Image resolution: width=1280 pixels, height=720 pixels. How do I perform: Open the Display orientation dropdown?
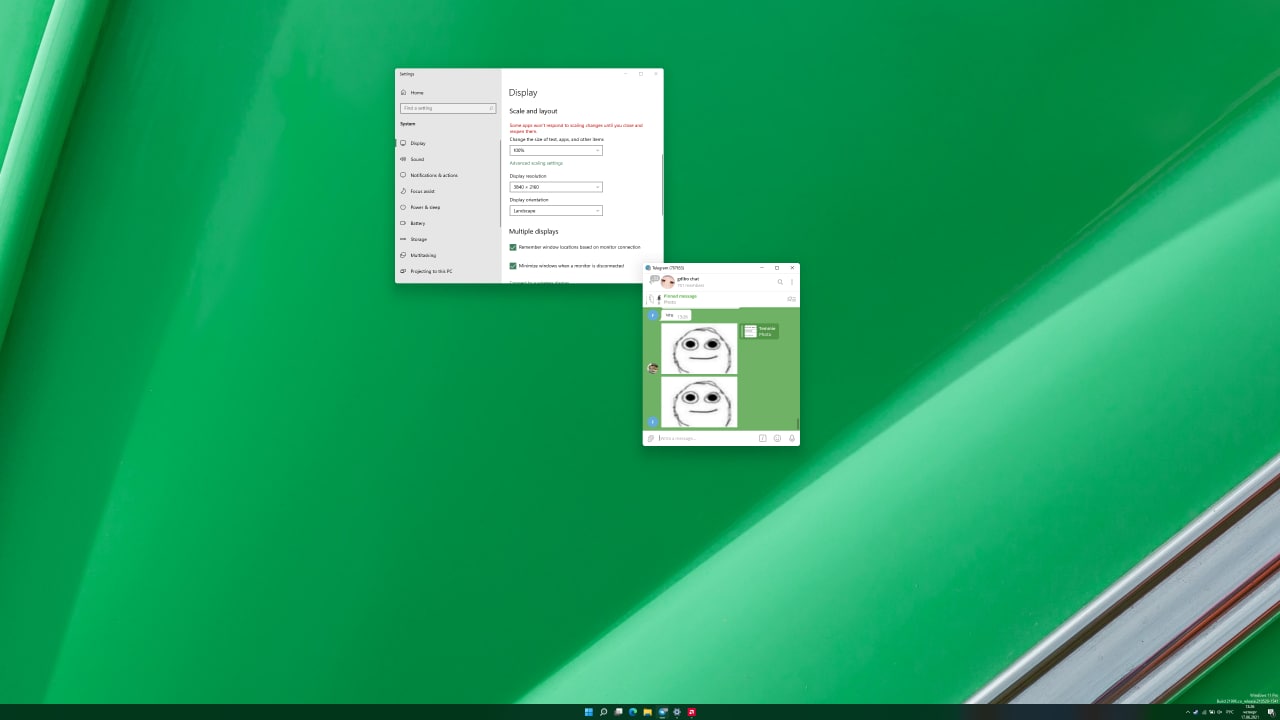(556, 211)
